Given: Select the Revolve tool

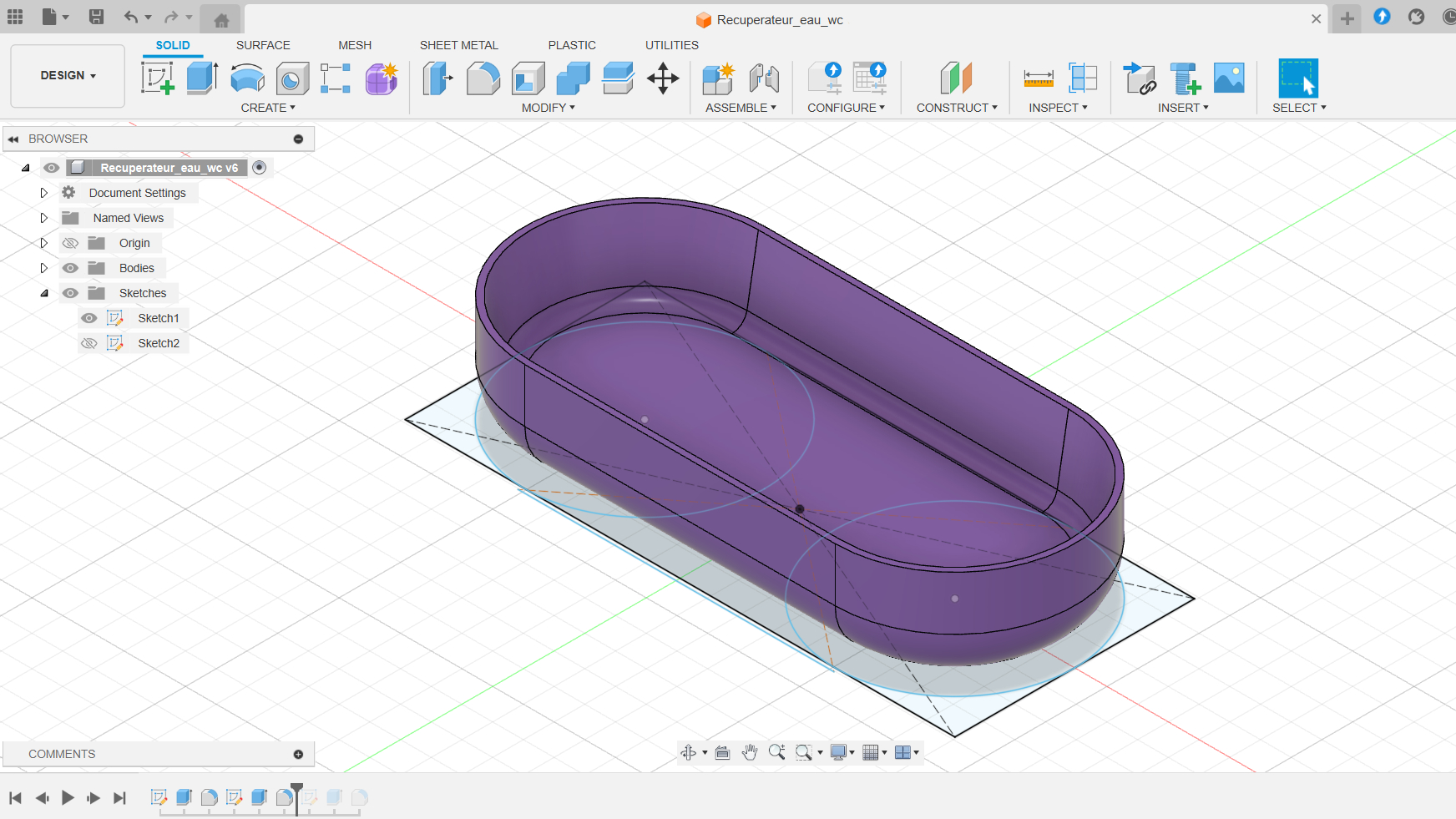Looking at the screenshot, I should (247, 78).
